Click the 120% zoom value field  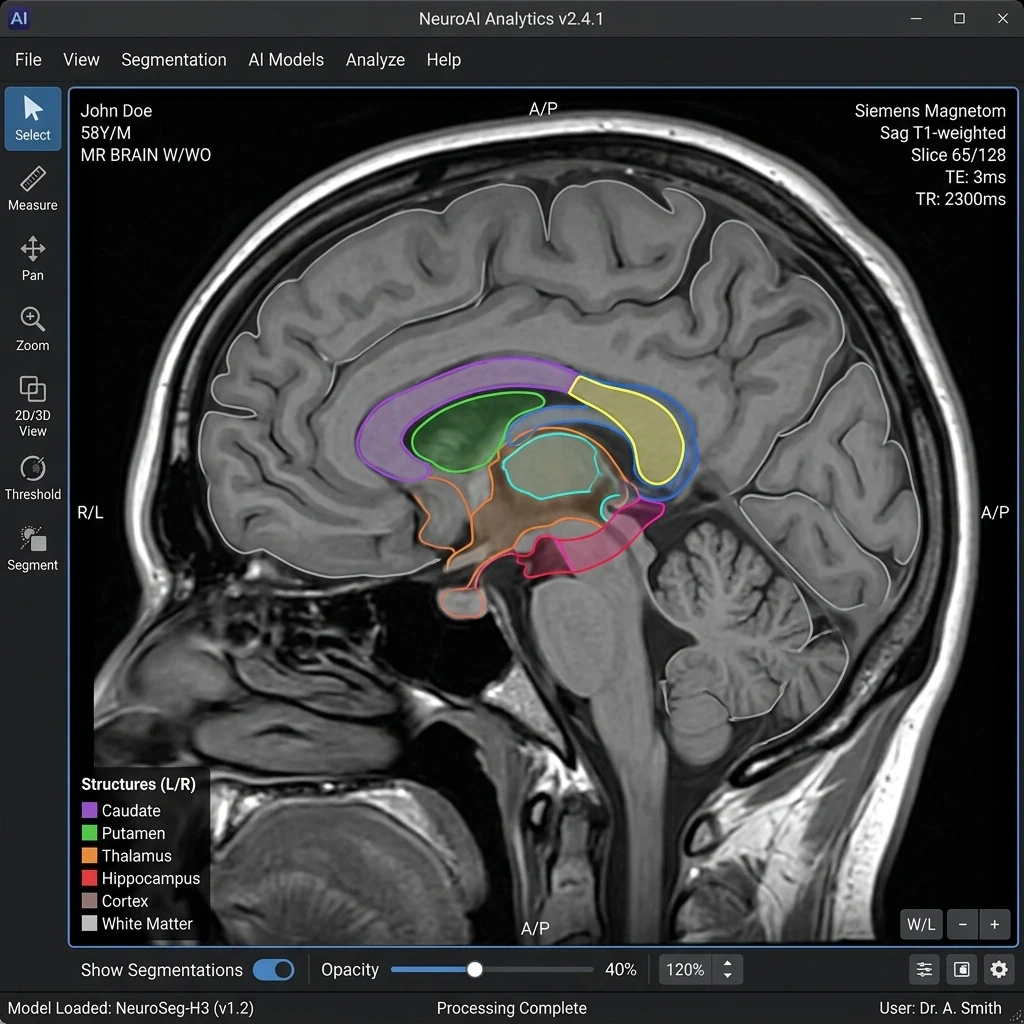click(685, 970)
